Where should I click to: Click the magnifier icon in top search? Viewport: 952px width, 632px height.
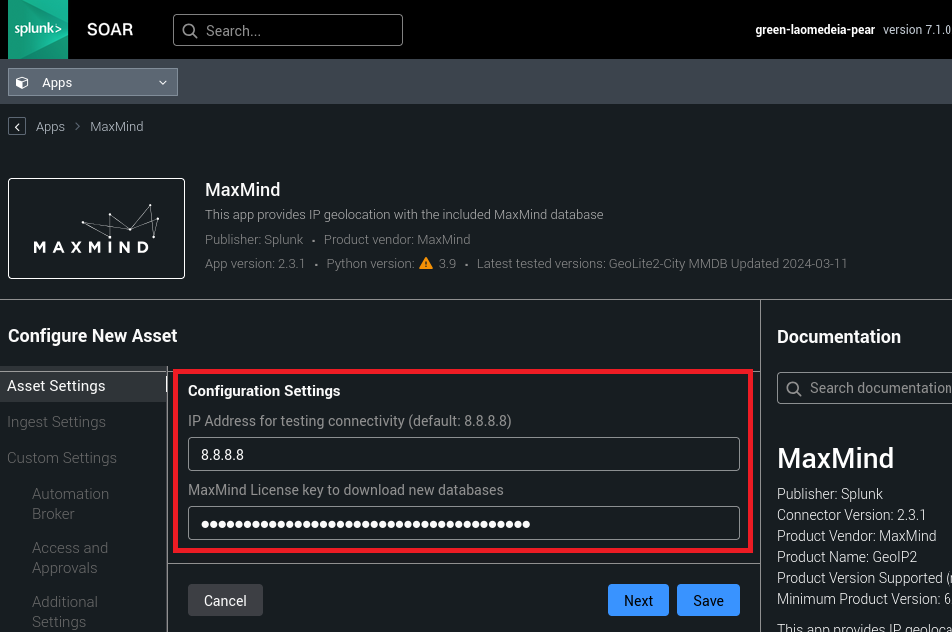[190, 31]
